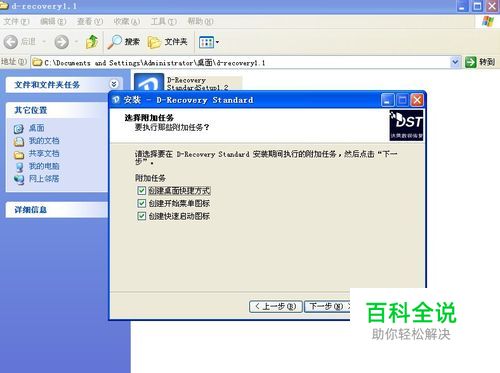
Task: Click the Network Places globe icon
Action: [x=19, y=179]
